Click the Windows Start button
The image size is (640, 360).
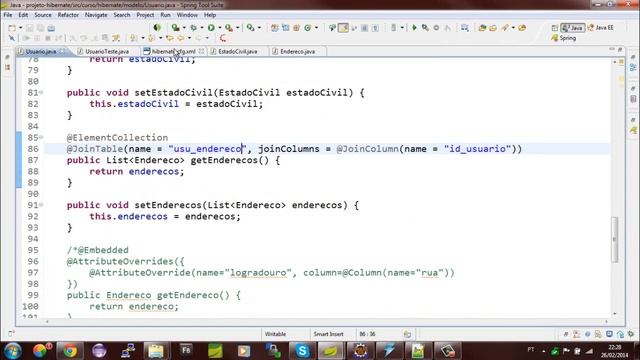(x=13, y=351)
